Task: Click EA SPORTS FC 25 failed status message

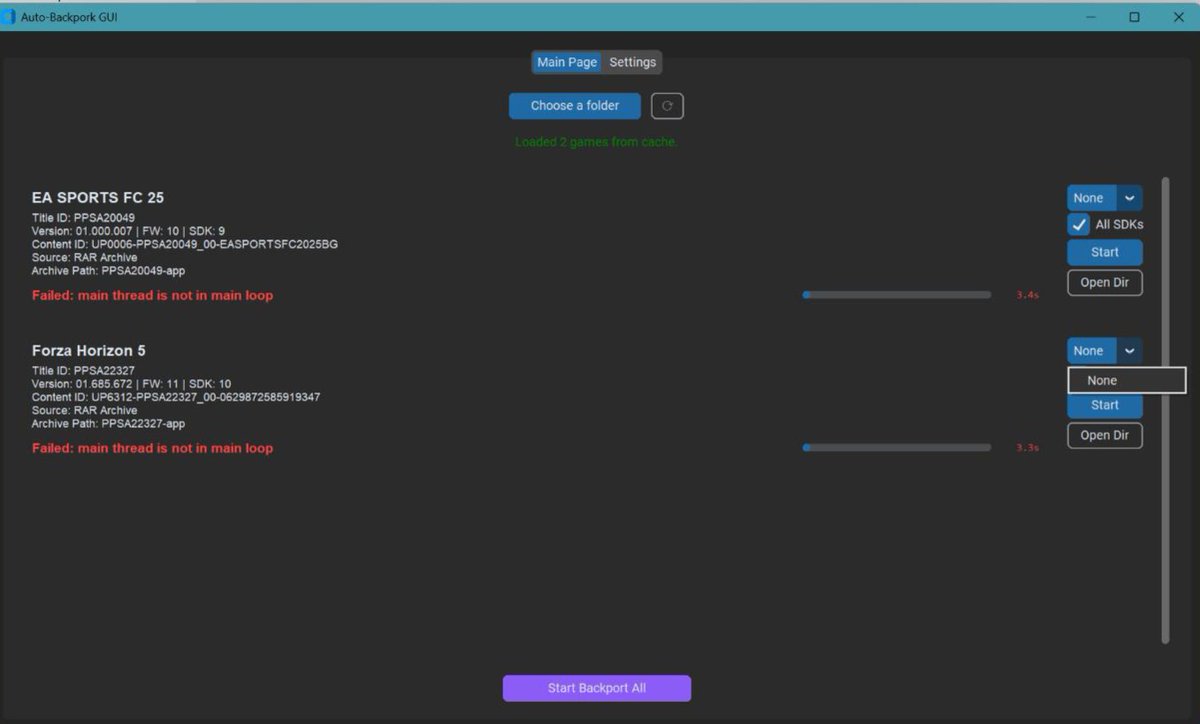Action: [152, 296]
